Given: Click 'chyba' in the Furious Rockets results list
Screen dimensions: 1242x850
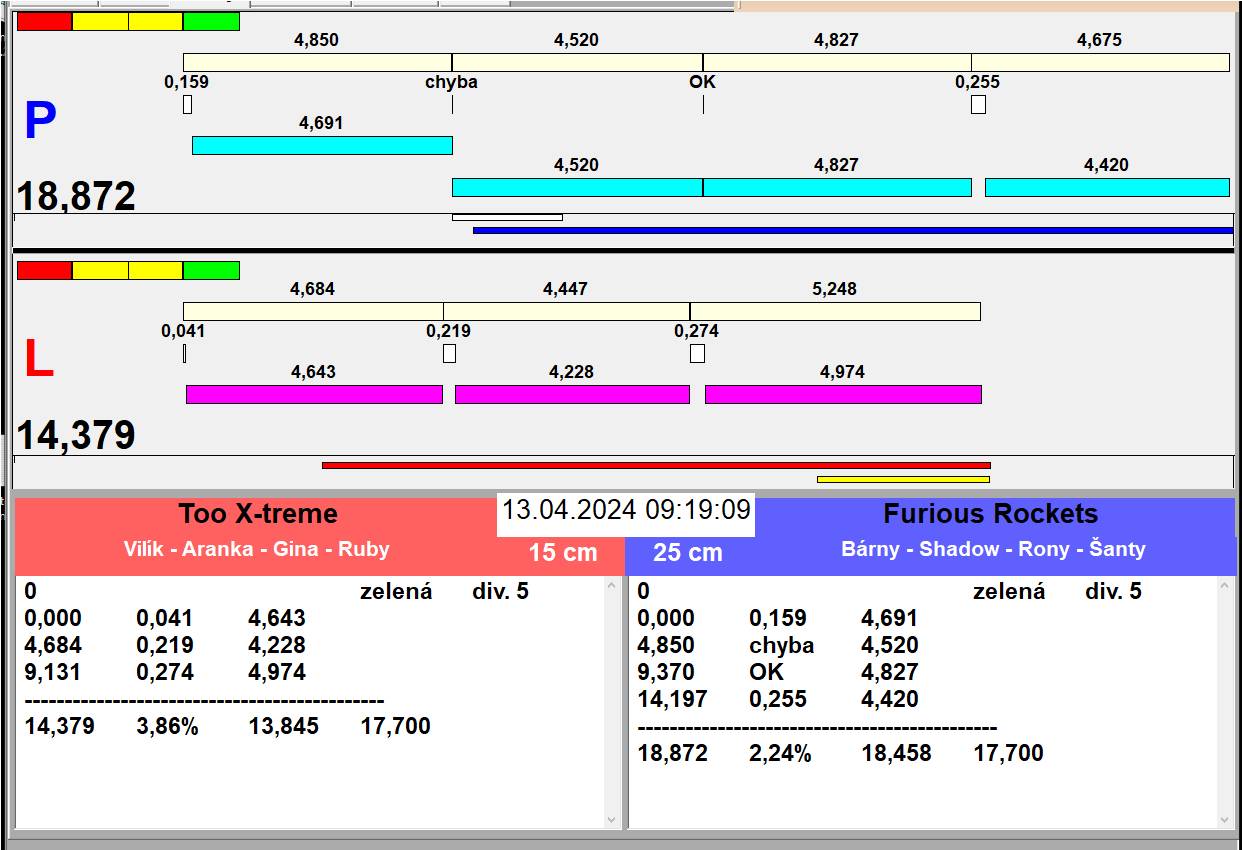Looking at the screenshot, I should tap(781, 645).
